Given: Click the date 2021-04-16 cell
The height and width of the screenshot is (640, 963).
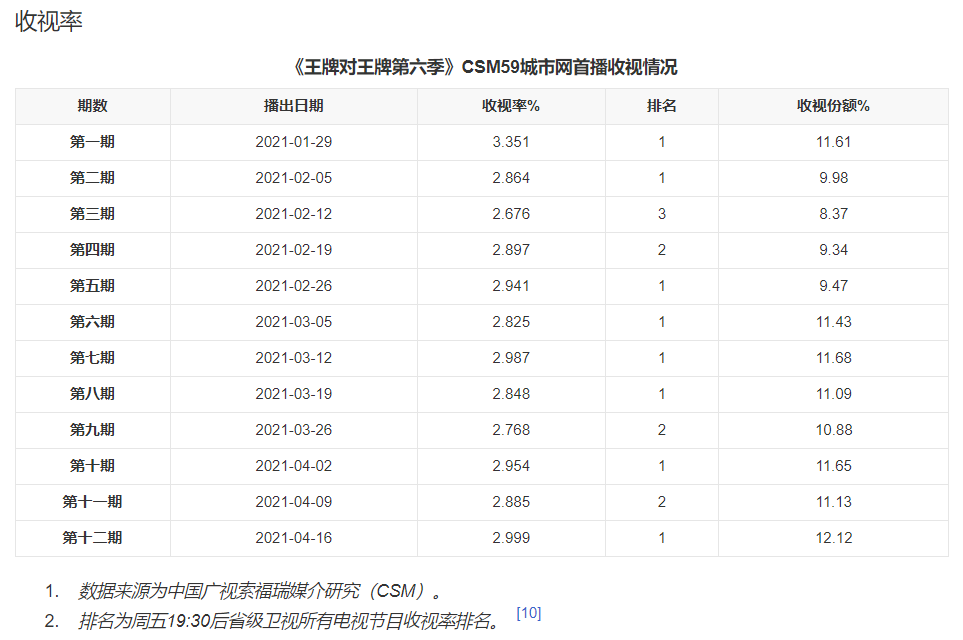Looking at the screenshot, I should pyautogui.click(x=293, y=538).
